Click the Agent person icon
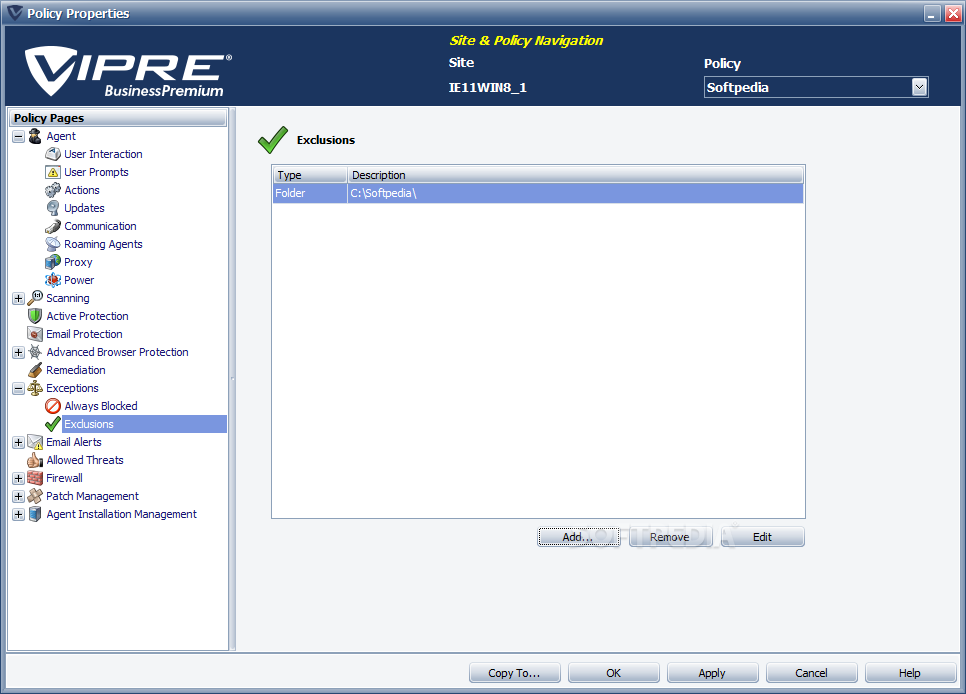This screenshot has width=966, height=694. click(35, 136)
